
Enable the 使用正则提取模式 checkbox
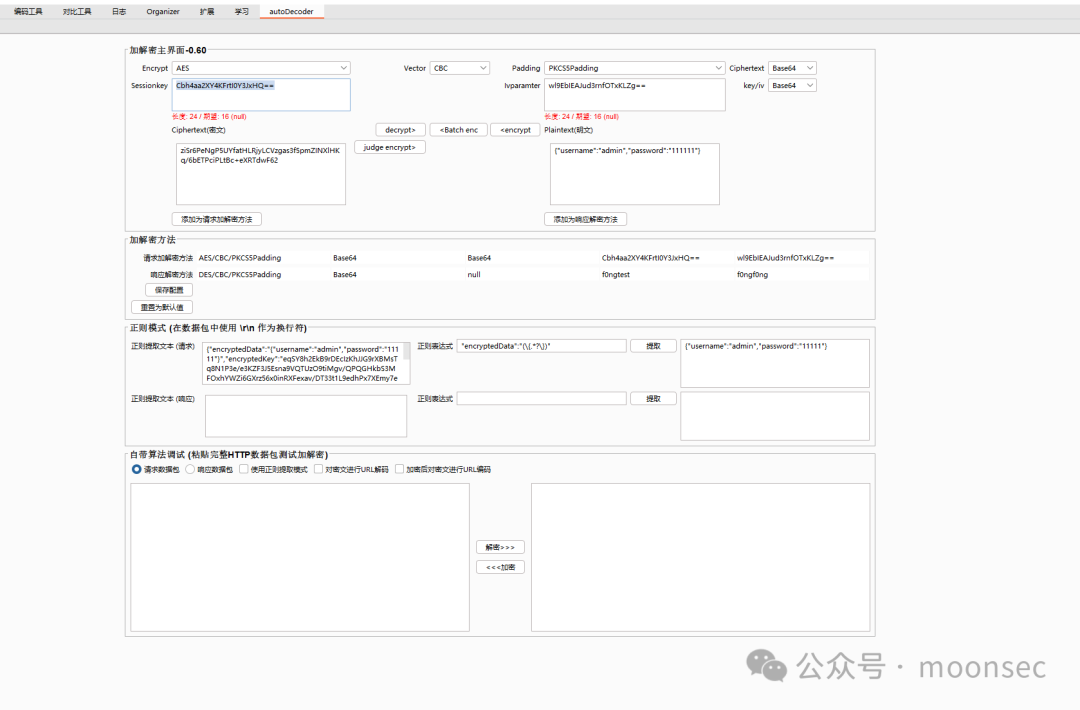243,469
